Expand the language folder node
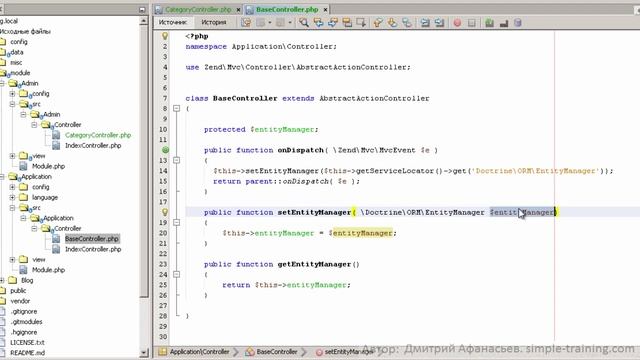Image resolution: width=640 pixels, height=360 pixels. [12, 198]
